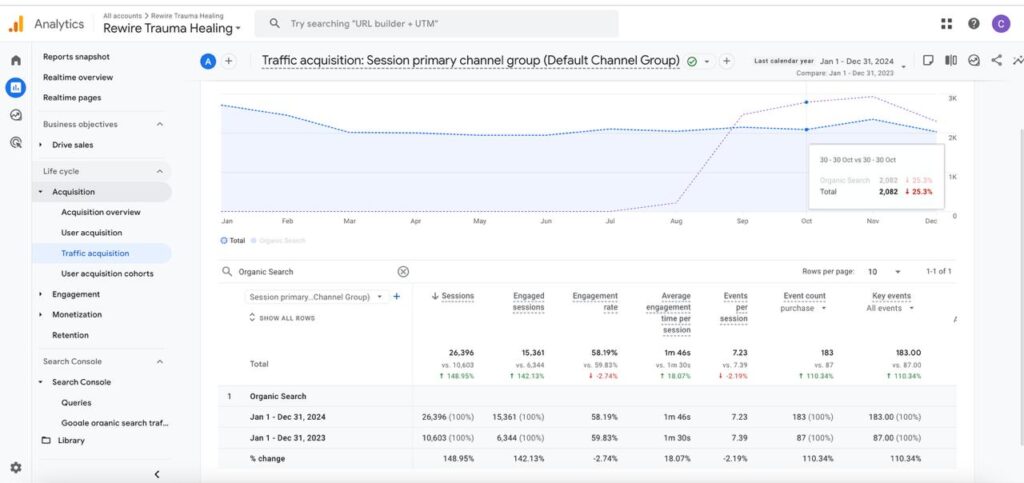Open Realtime overview
The width and height of the screenshot is (1024, 483).
78,77
